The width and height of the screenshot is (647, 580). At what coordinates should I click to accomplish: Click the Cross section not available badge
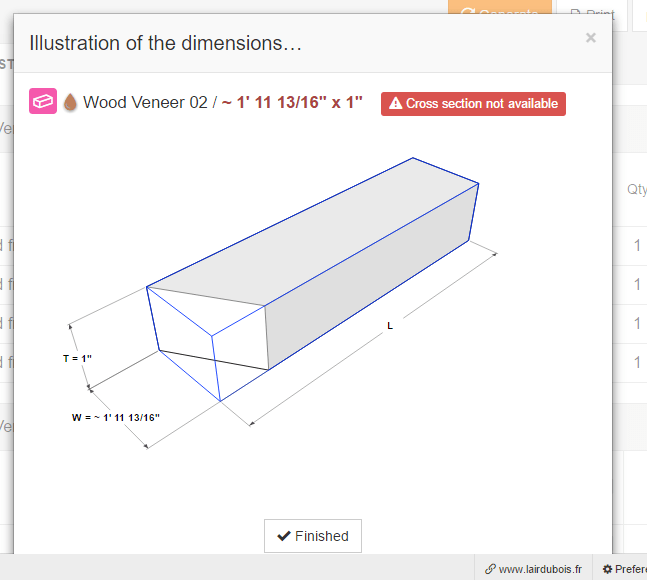[473, 104]
